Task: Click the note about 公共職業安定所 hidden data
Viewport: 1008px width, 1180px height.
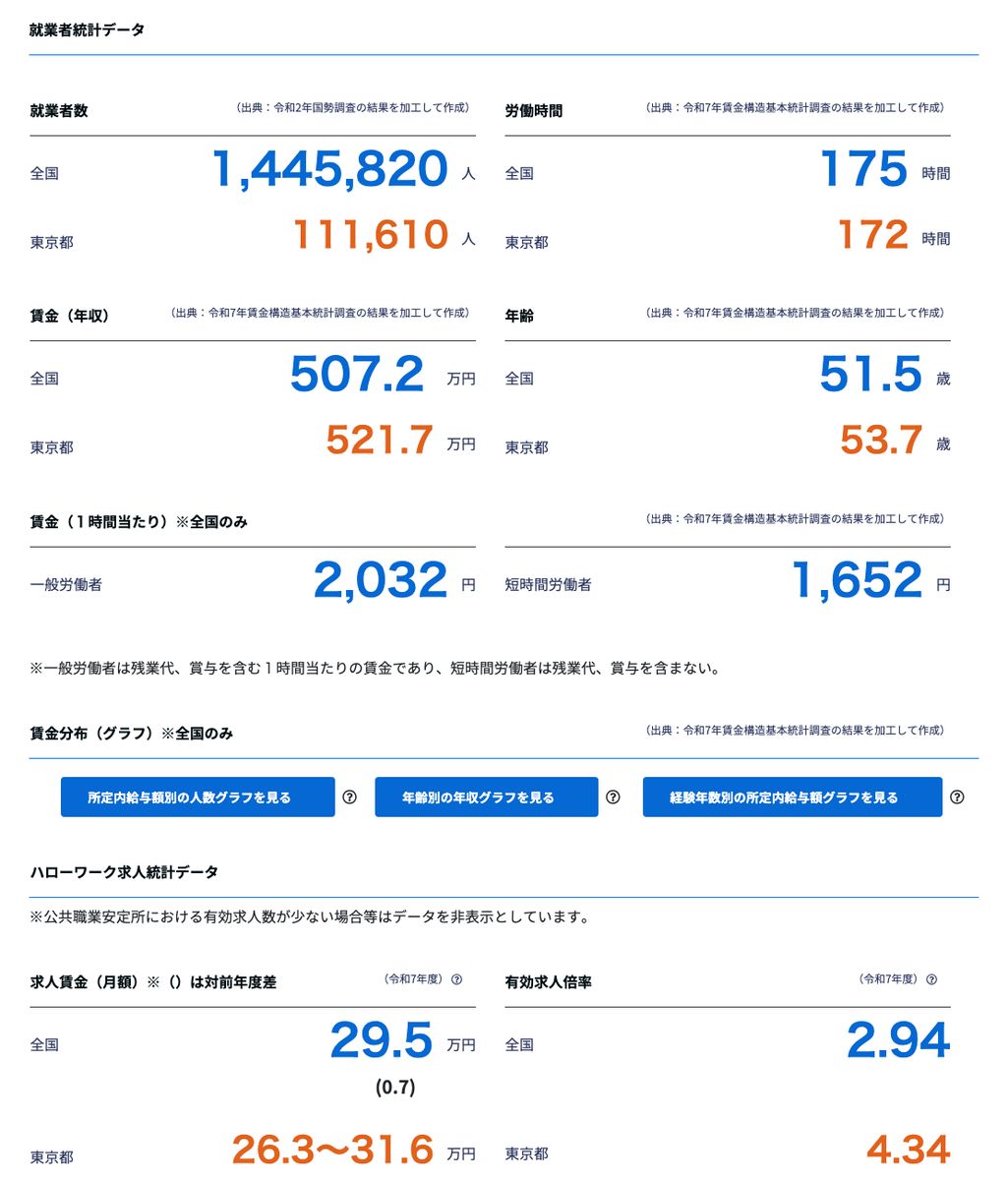Action: pos(311,917)
